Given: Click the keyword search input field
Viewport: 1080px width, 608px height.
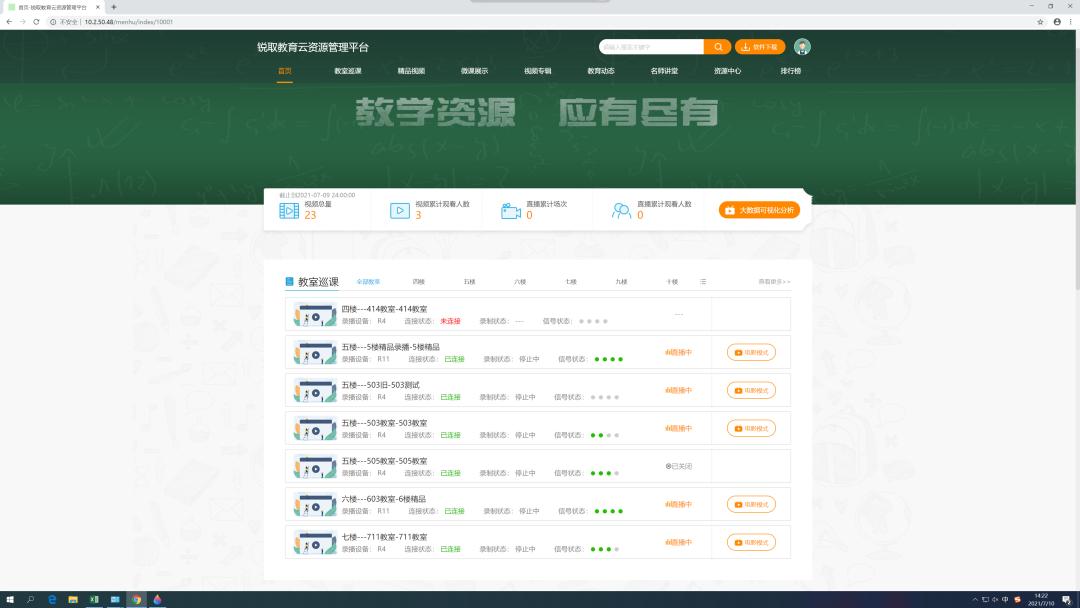Looking at the screenshot, I should click(x=650, y=47).
